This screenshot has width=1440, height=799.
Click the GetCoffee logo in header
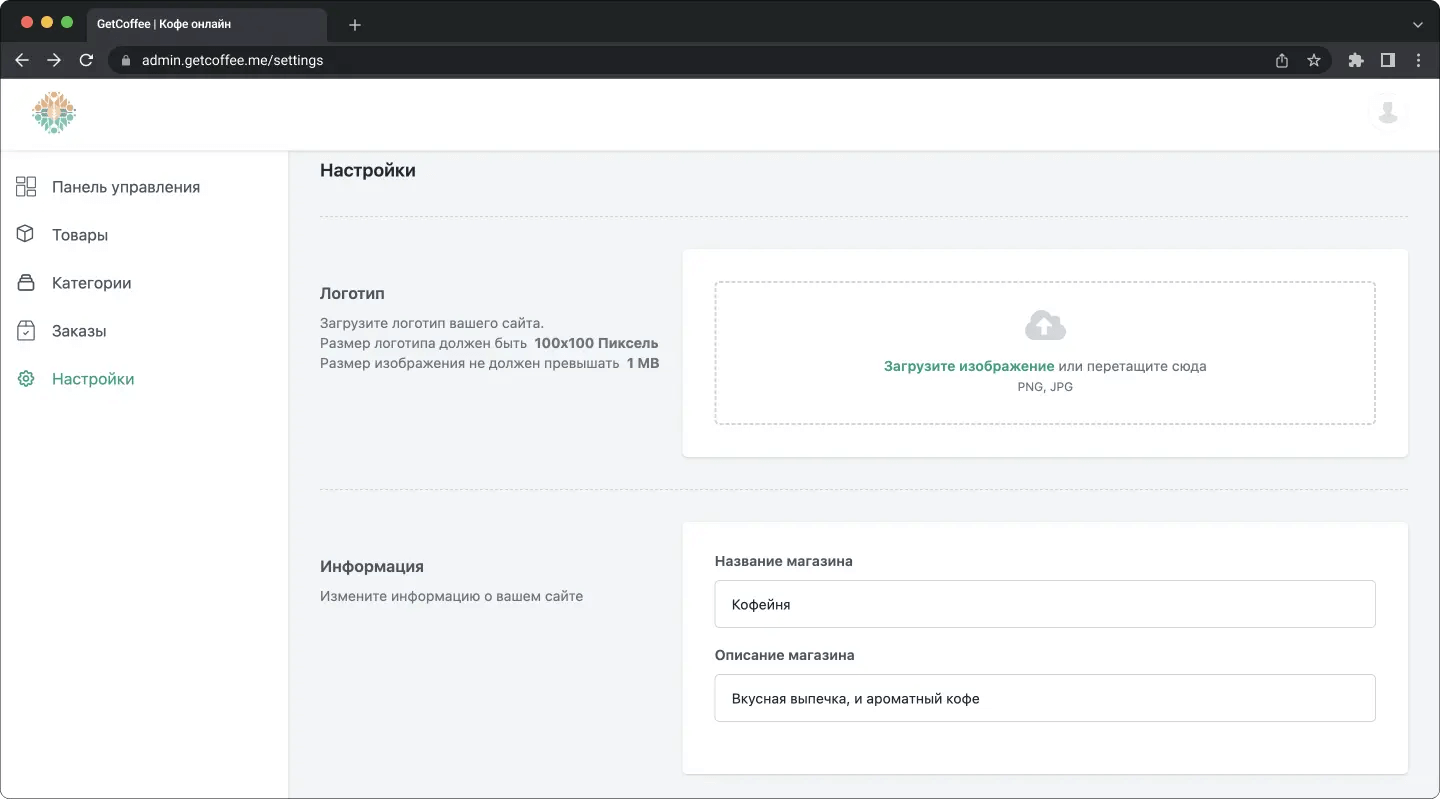54,113
